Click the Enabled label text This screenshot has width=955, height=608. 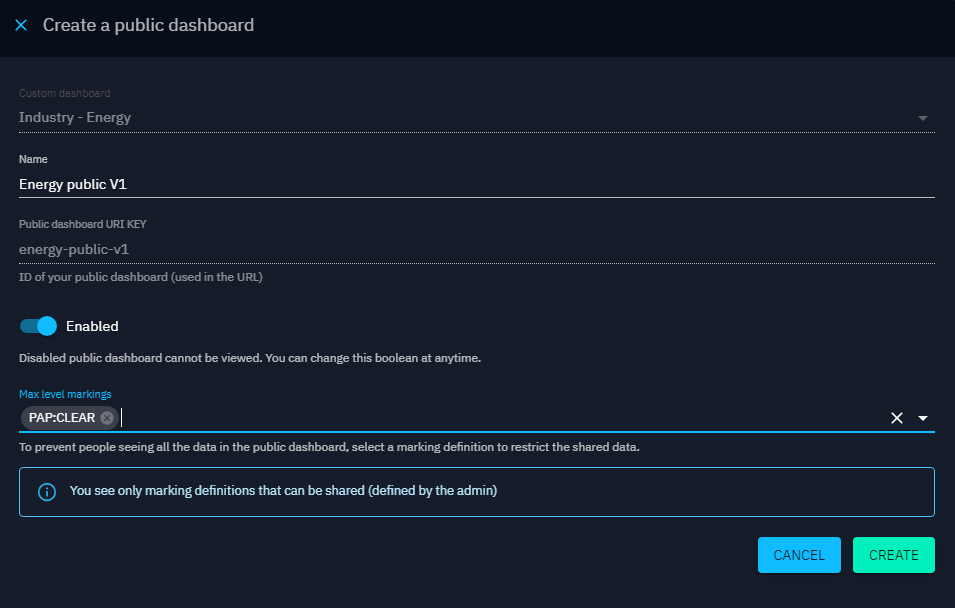point(92,326)
